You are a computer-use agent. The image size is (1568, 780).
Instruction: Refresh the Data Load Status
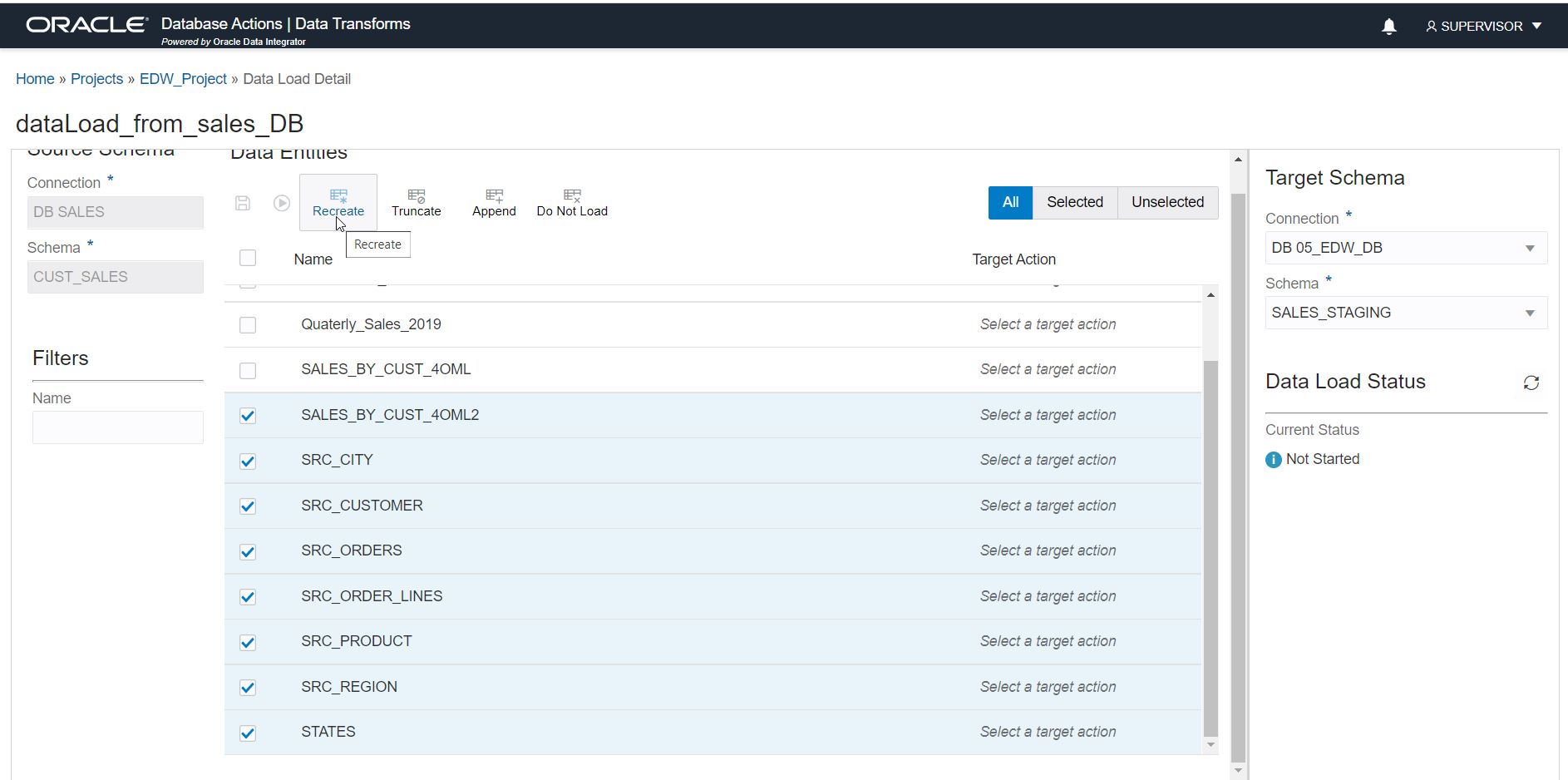(x=1531, y=383)
